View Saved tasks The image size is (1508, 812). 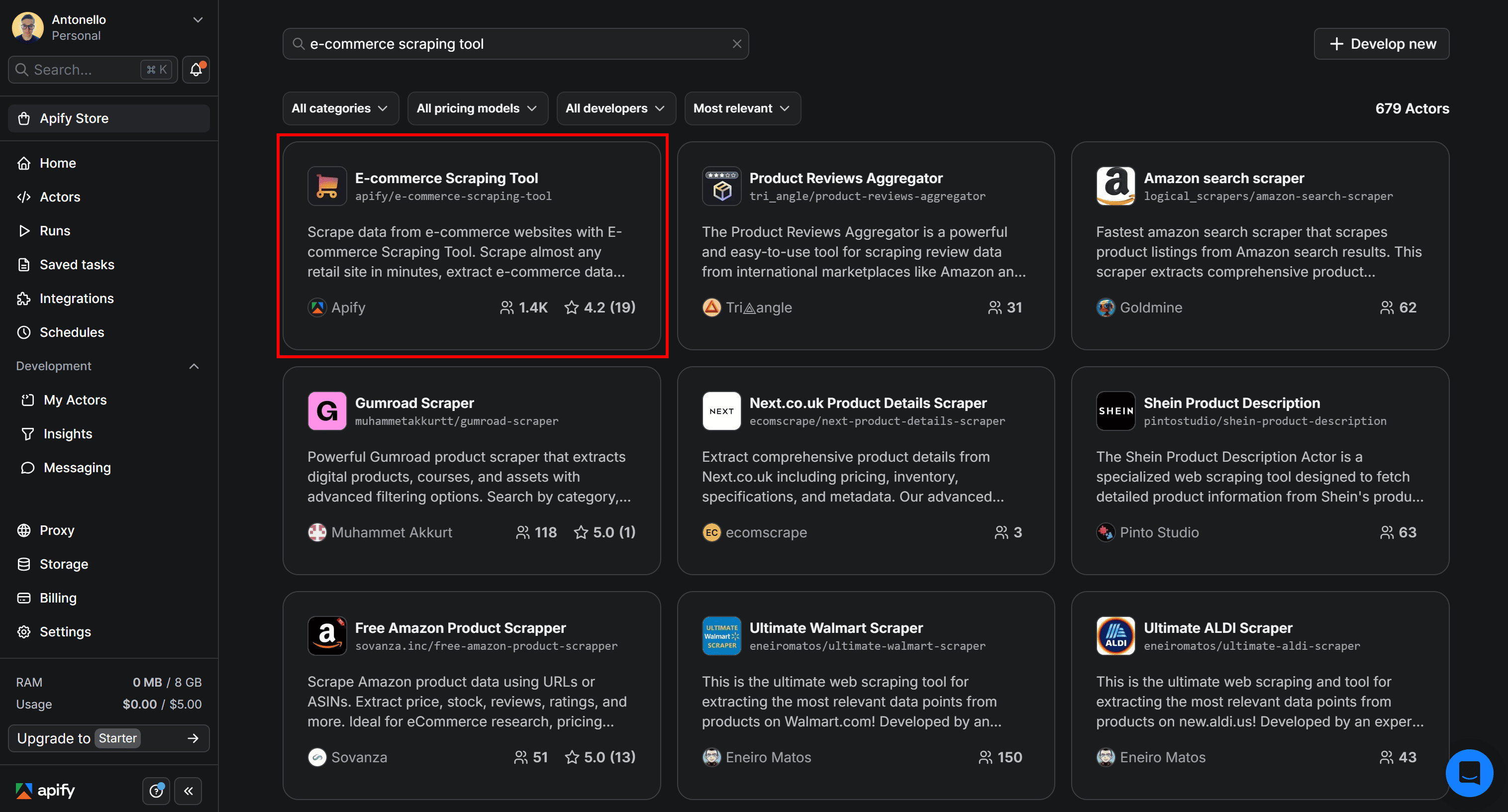click(x=77, y=264)
